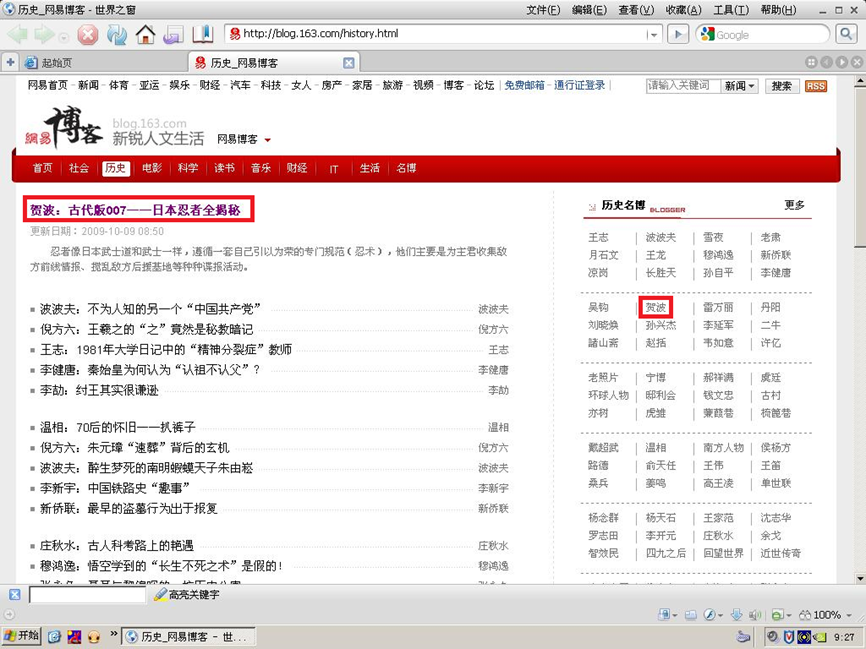Image resolution: width=866 pixels, height=649 pixels.
Task: Open the 文件(F) menu
Action: pyautogui.click(x=543, y=10)
